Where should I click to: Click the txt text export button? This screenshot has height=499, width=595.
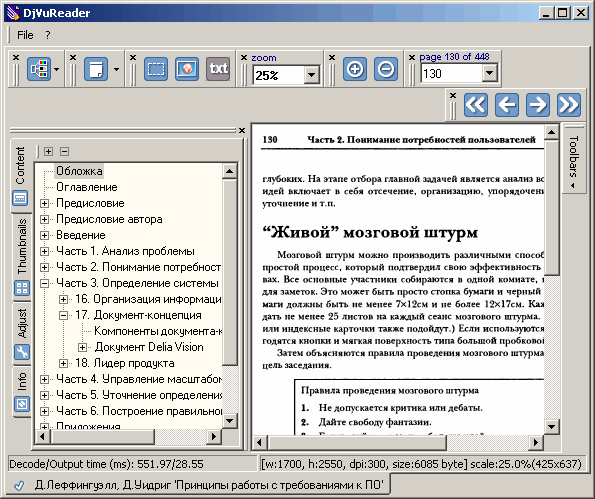(x=218, y=69)
